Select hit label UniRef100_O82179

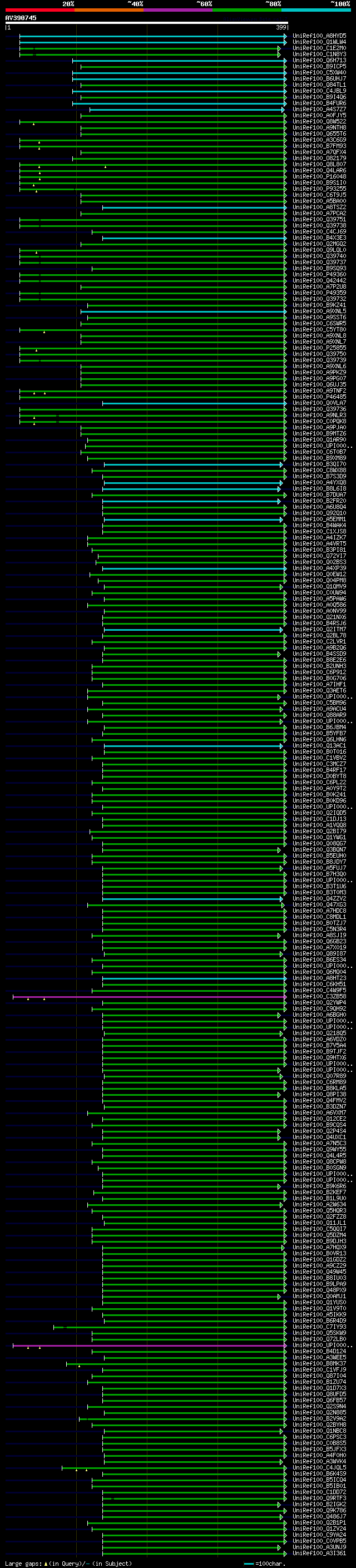[x=319, y=159]
